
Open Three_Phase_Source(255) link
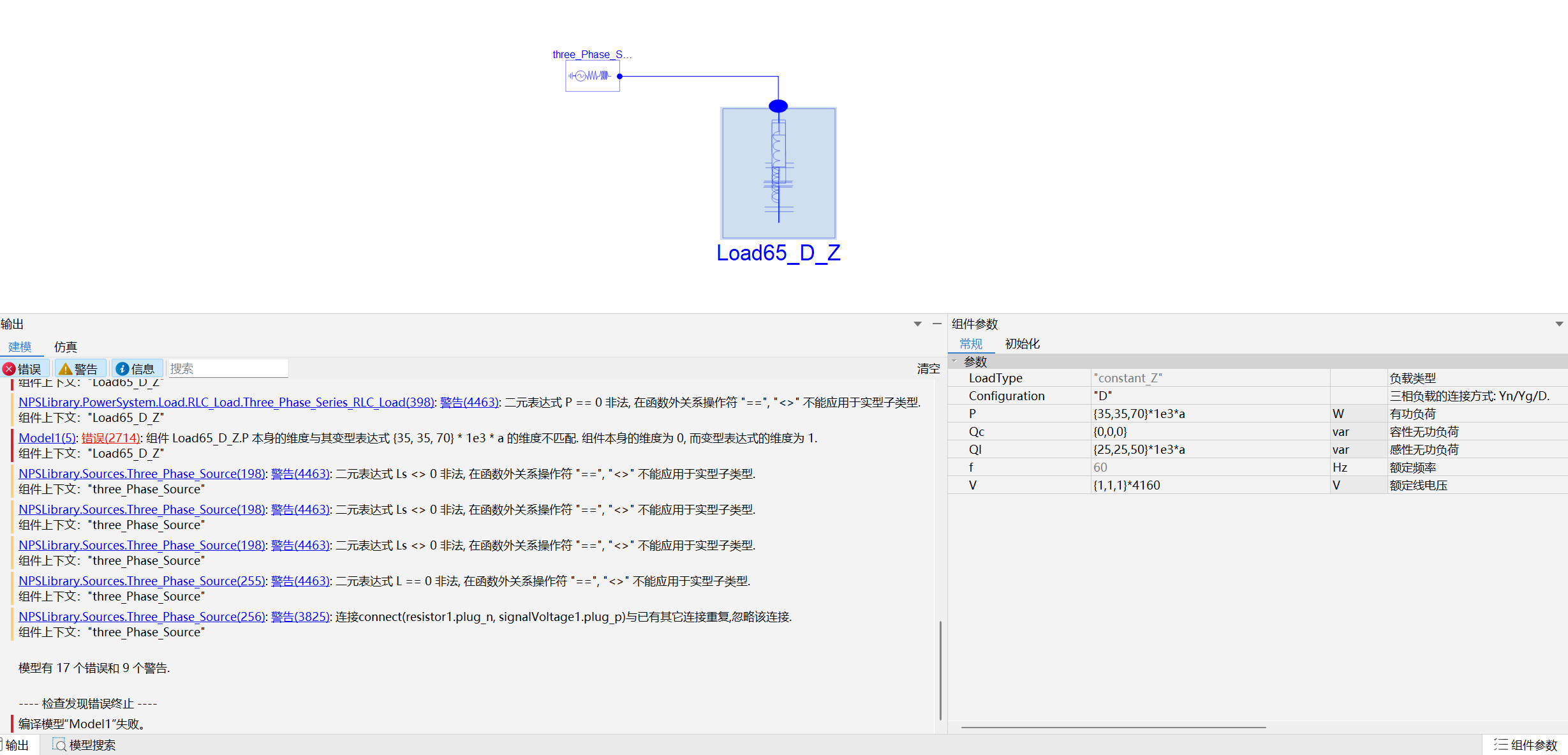(142, 581)
